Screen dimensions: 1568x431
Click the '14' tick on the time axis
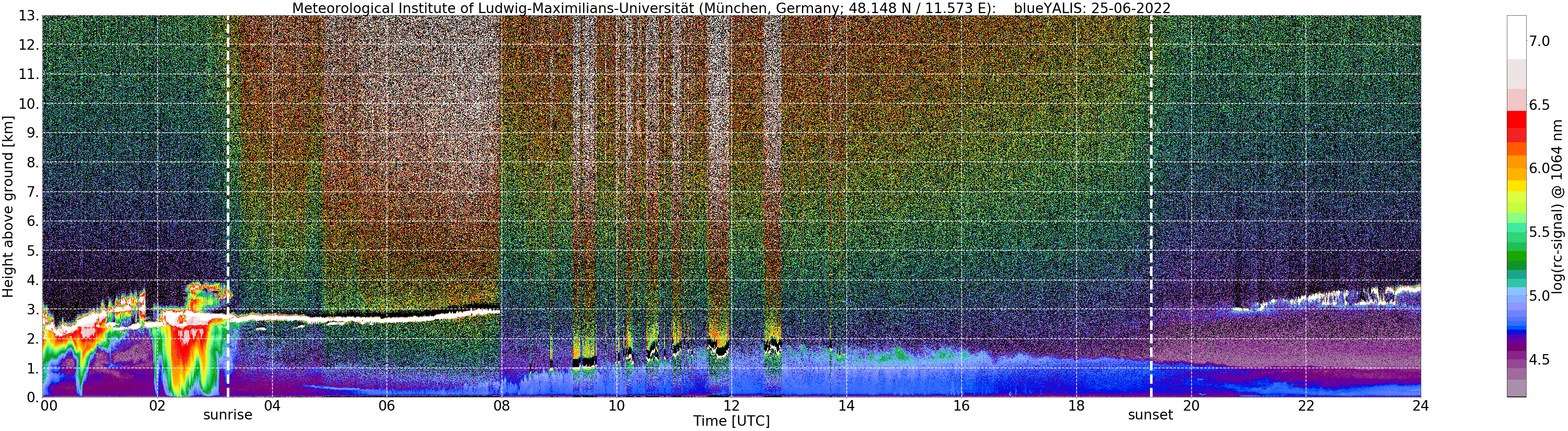coord(846,406)
